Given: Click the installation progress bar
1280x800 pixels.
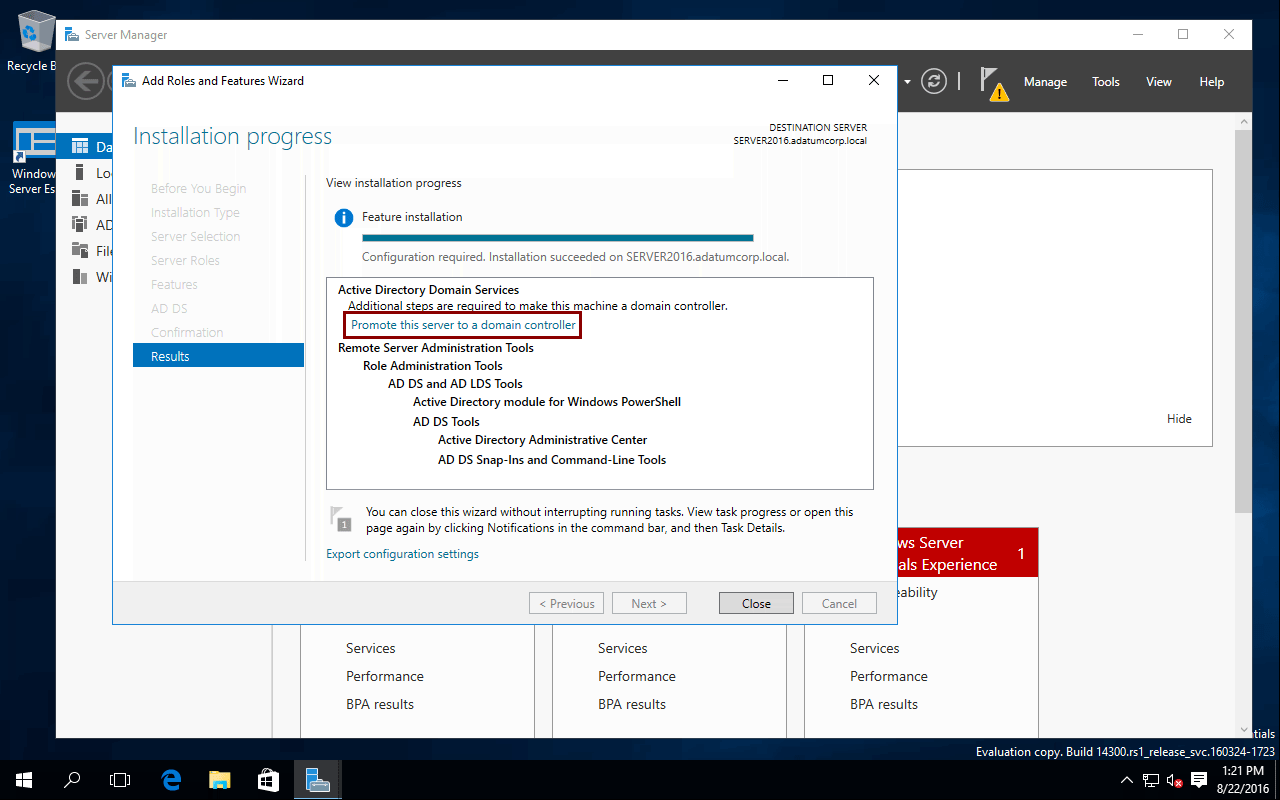Looking at the screenshot, I should point(557,238).
